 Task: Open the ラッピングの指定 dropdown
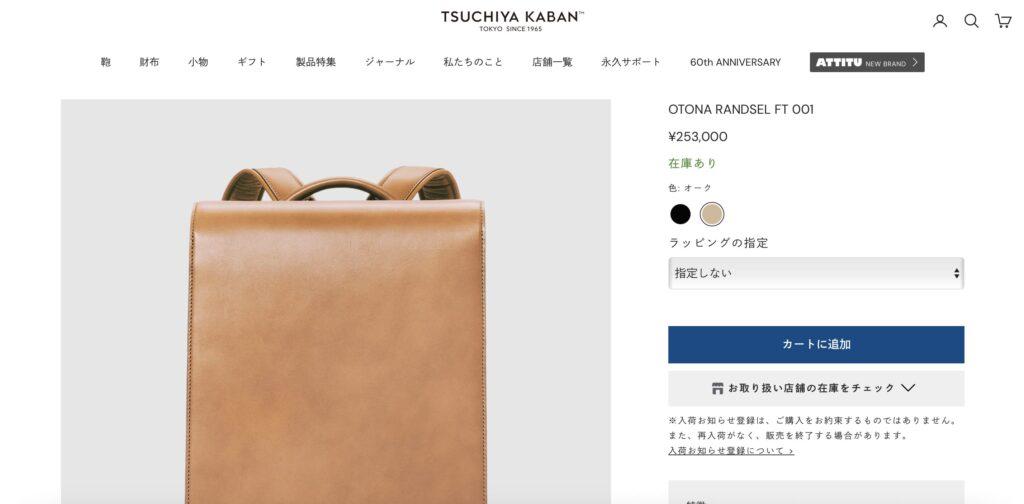(816, 273)
